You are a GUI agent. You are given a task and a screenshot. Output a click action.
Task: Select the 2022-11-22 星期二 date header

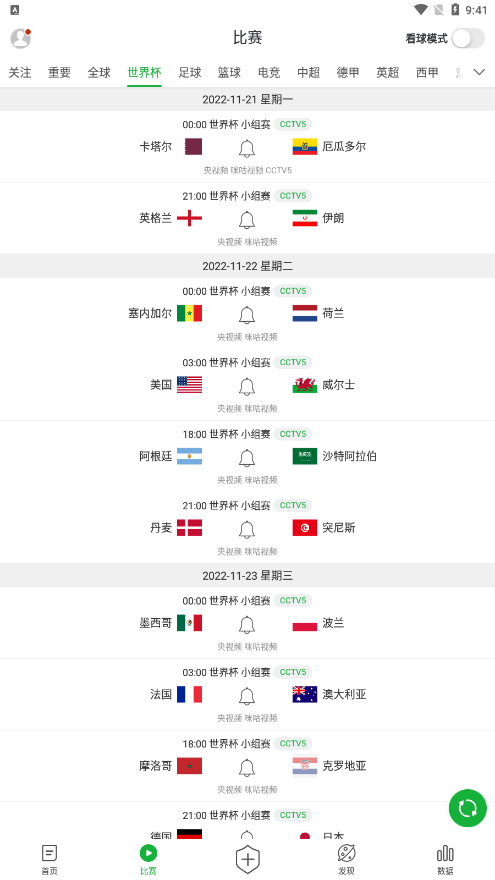coord(248,266)
